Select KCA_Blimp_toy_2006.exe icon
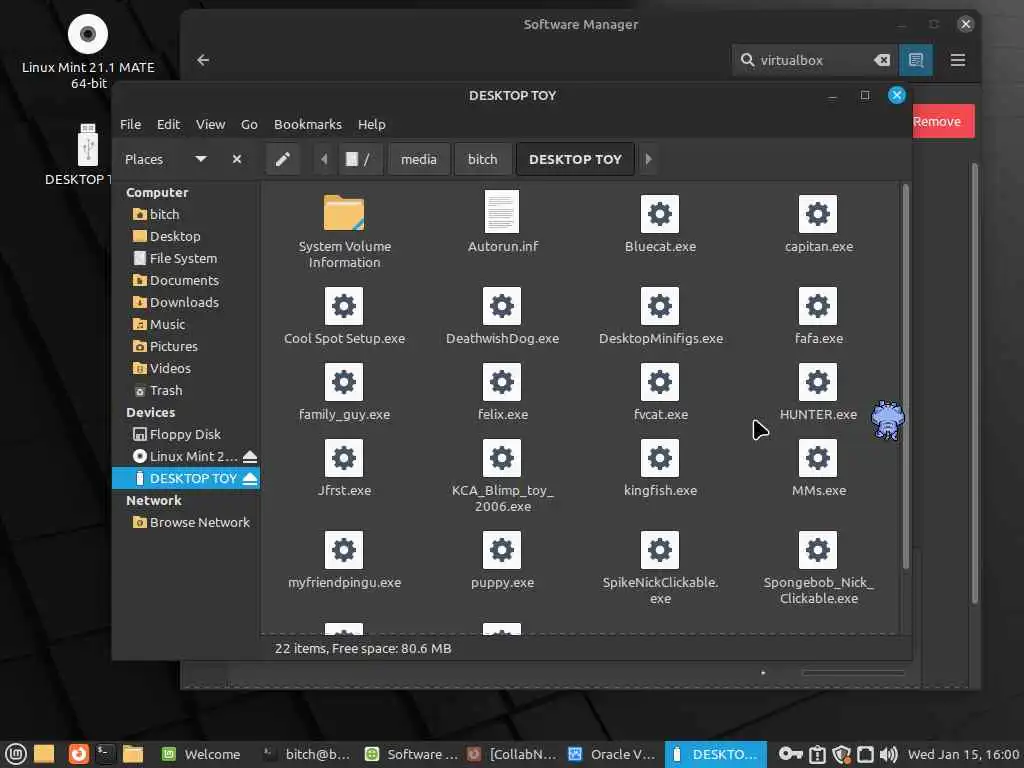The height and width of the screenshot is (768, 1024). tap(502, 458)
